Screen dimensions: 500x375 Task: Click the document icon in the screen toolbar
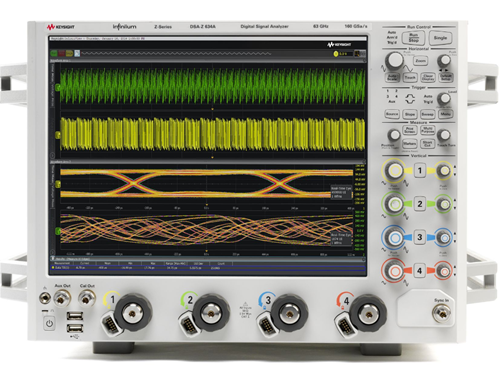click(77, 53)
